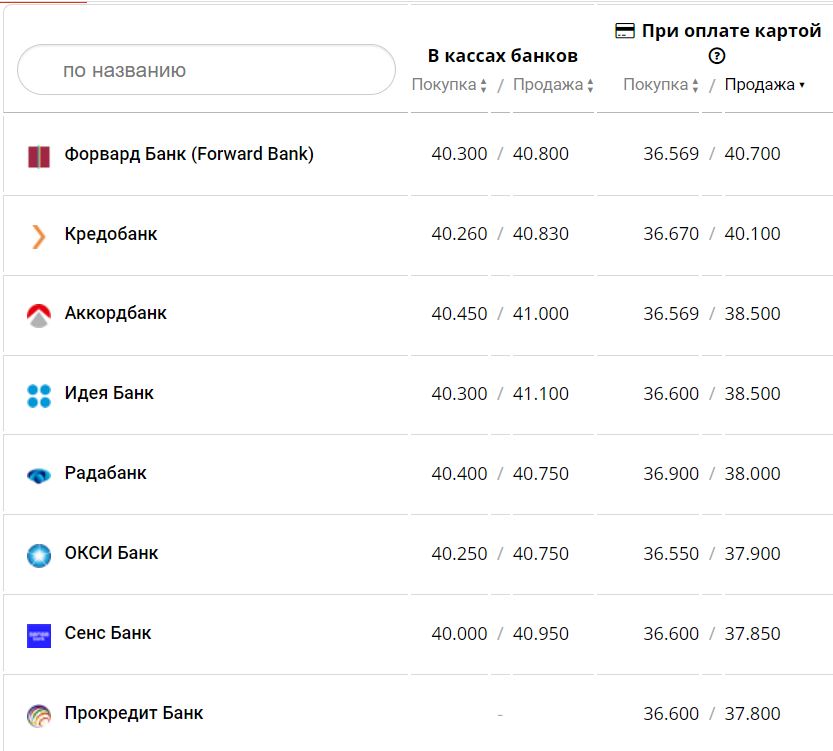Click the question mark help icon
This screenshot has height=751, width=833.
pyautogui.click(x=716, y=56)
